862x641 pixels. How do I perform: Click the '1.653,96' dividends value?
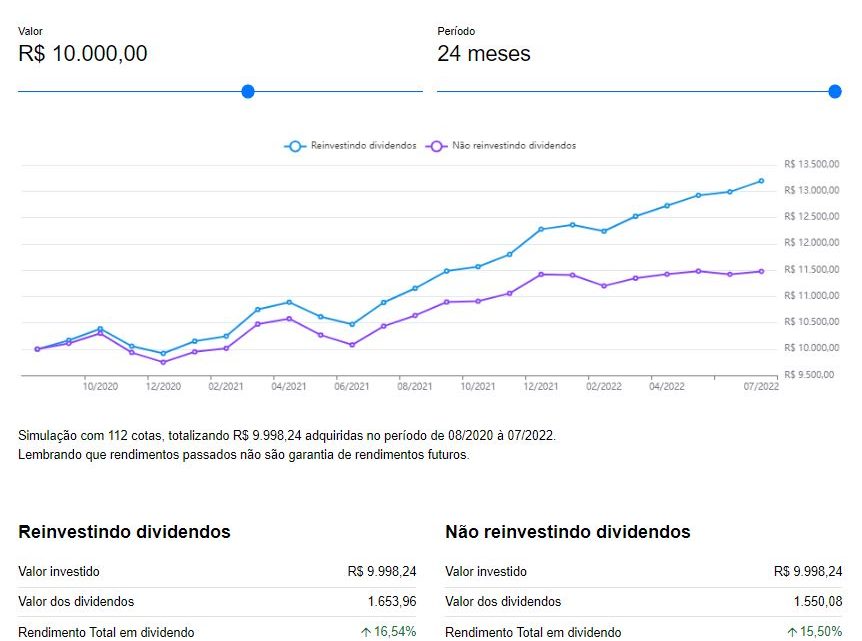(x=392, y=601)
